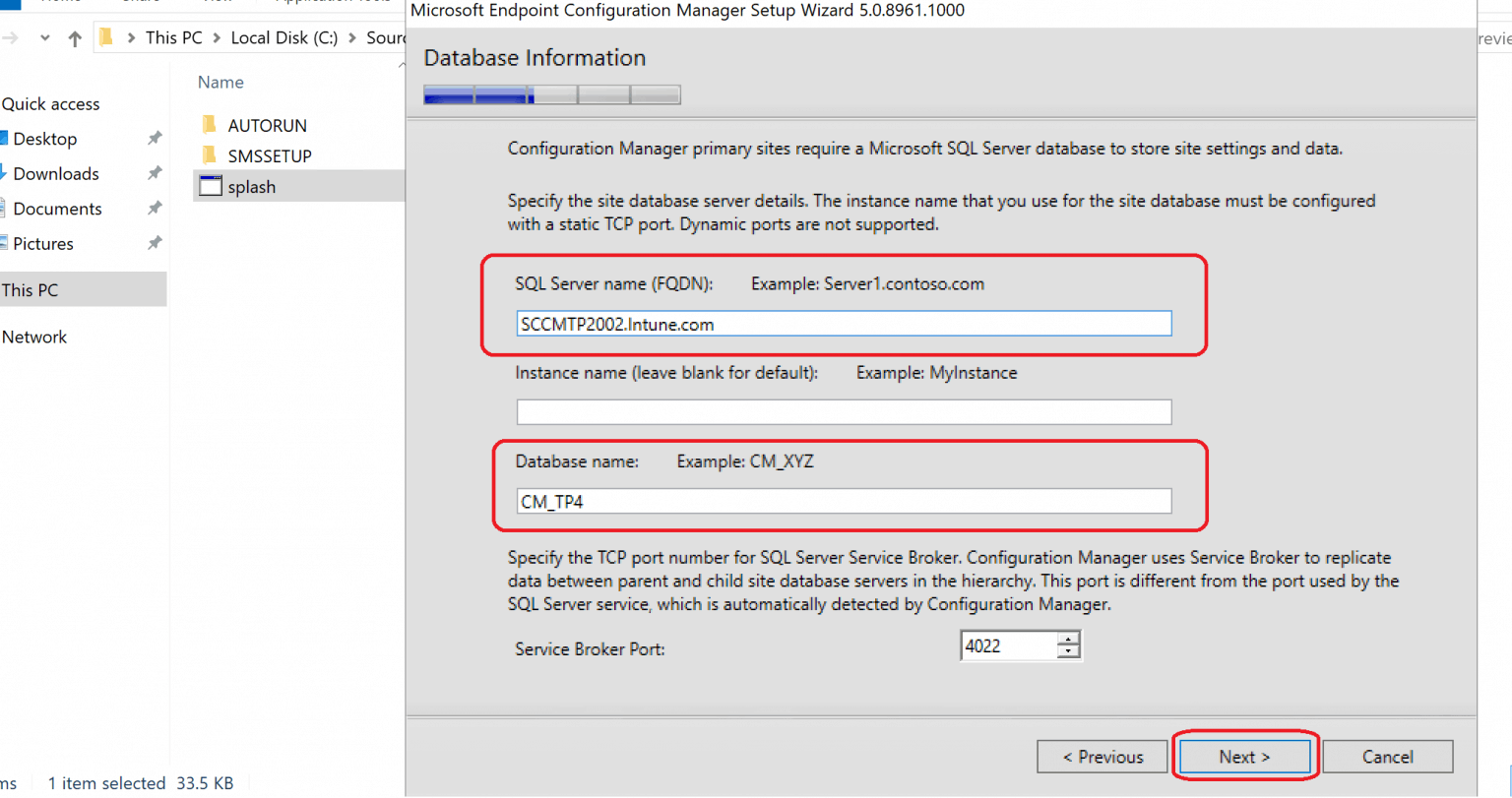Image resolution: width=1512 pixels, height=798 pixels.
Task: Go back with the Previous button
Action: point(1102,757)
